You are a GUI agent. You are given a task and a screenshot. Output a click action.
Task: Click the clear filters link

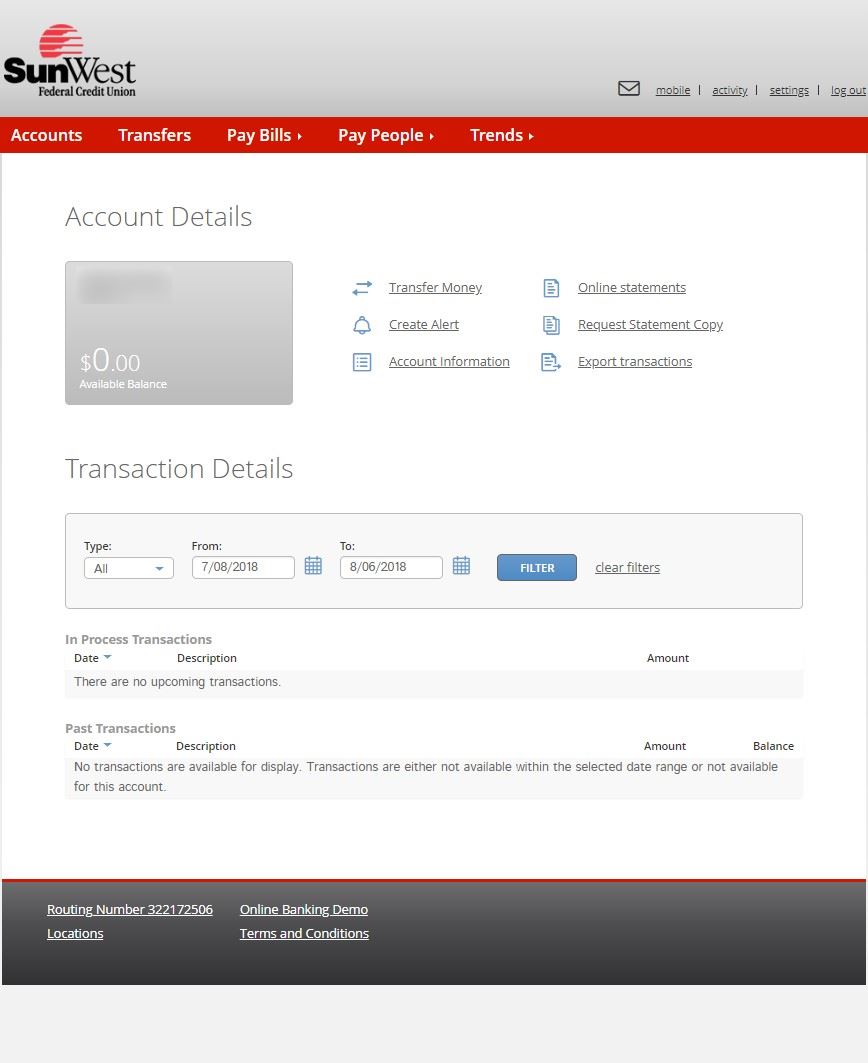click(627, 568)
